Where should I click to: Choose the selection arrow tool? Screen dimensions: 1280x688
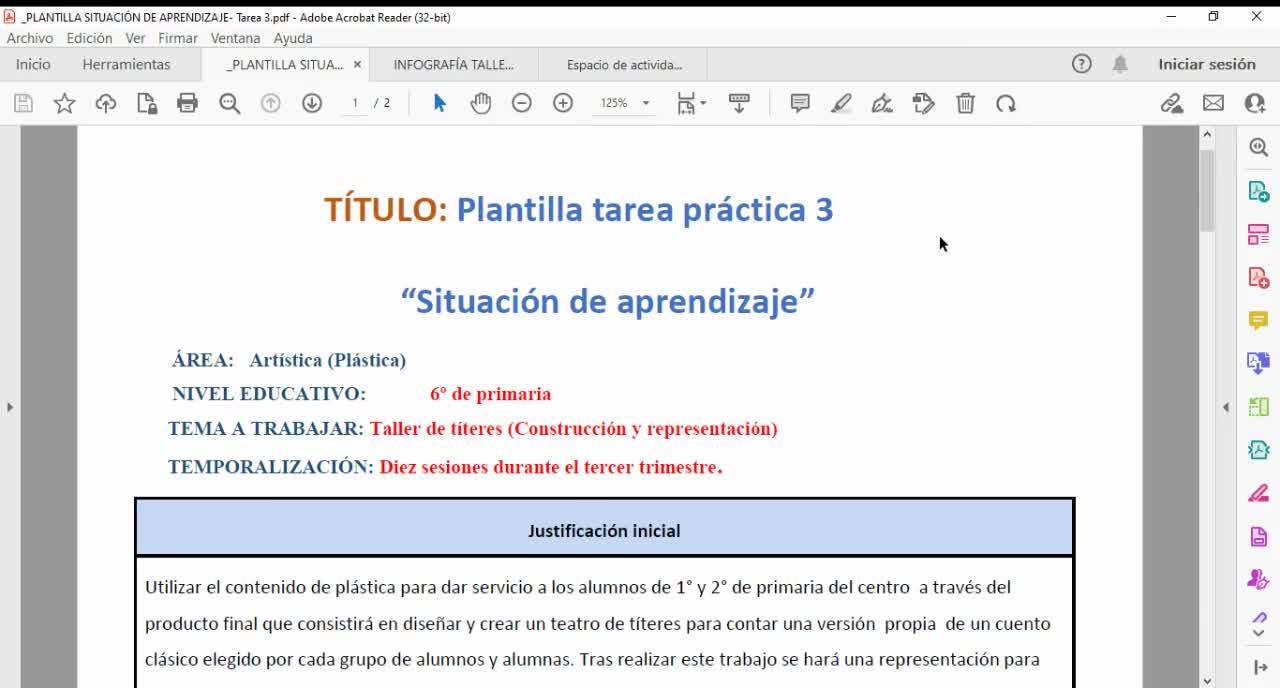coord(439,103)
